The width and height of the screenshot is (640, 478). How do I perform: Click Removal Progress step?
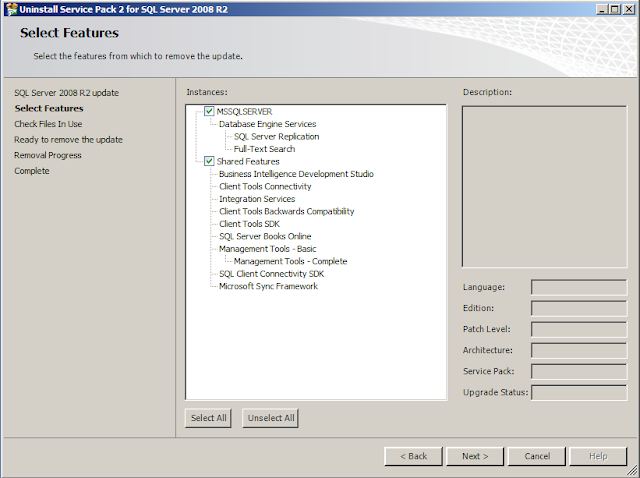[x=48, y=155]
